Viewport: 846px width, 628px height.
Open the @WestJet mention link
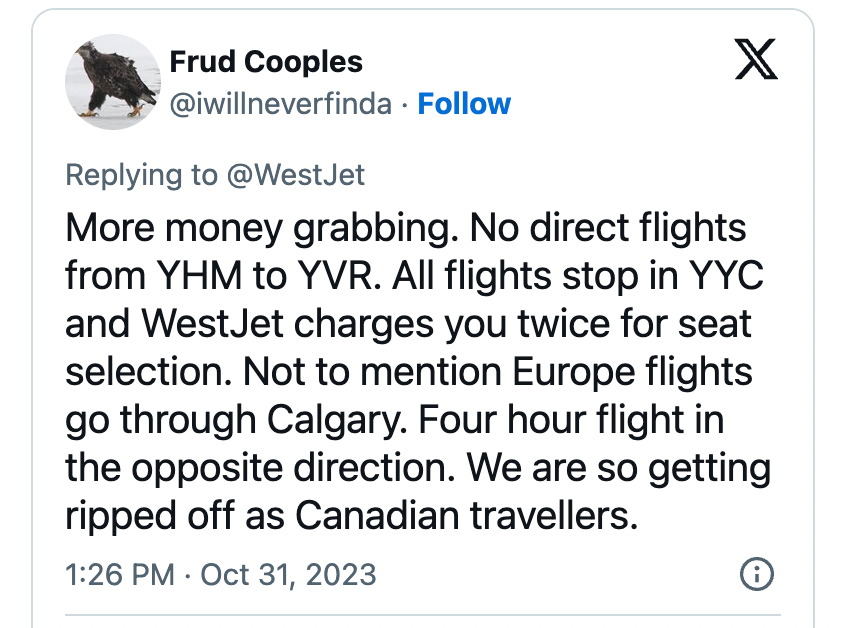click(x=296, y=175)
